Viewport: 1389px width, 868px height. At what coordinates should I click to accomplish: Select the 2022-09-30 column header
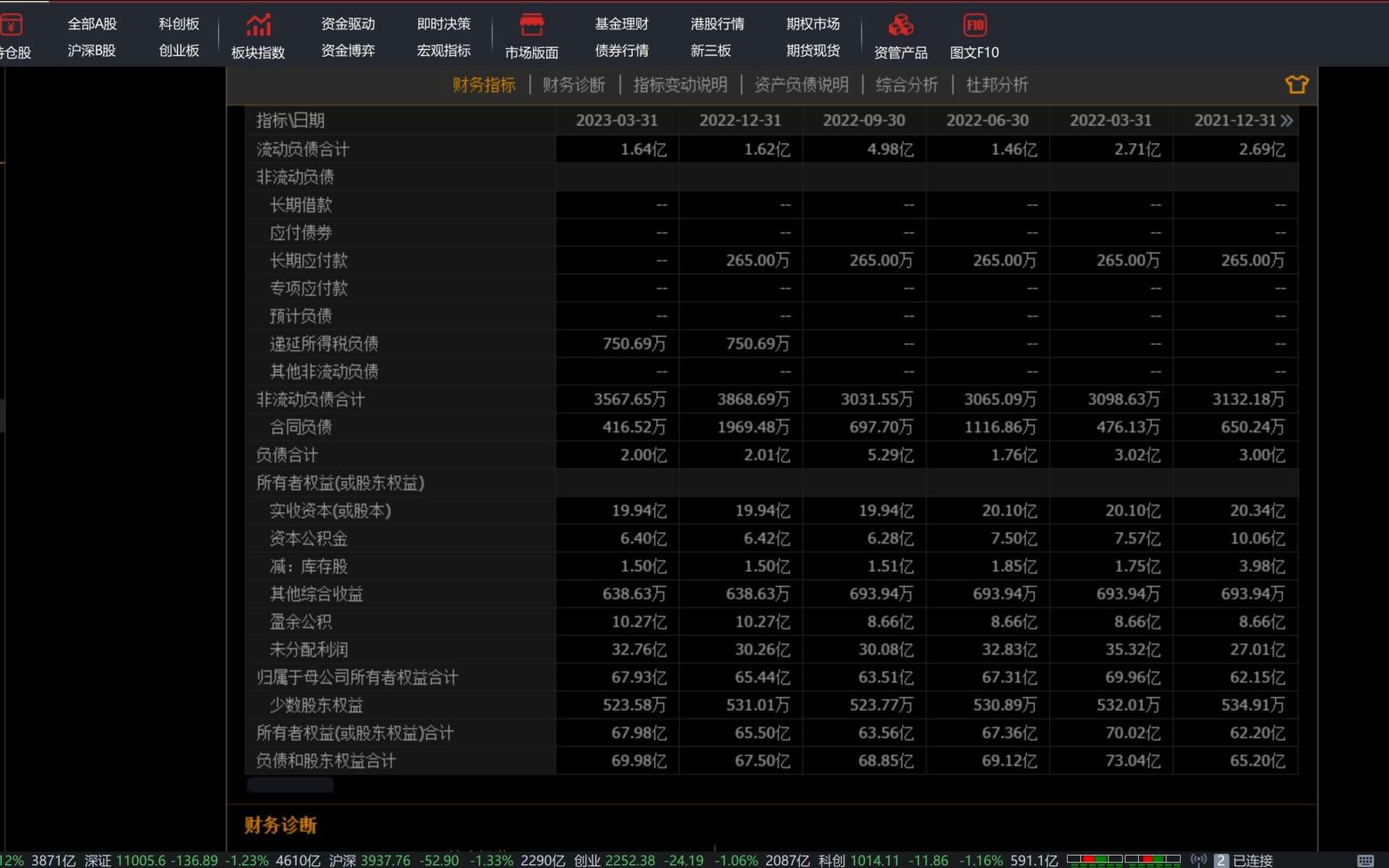pyautogui.click(x=864, y=120)
